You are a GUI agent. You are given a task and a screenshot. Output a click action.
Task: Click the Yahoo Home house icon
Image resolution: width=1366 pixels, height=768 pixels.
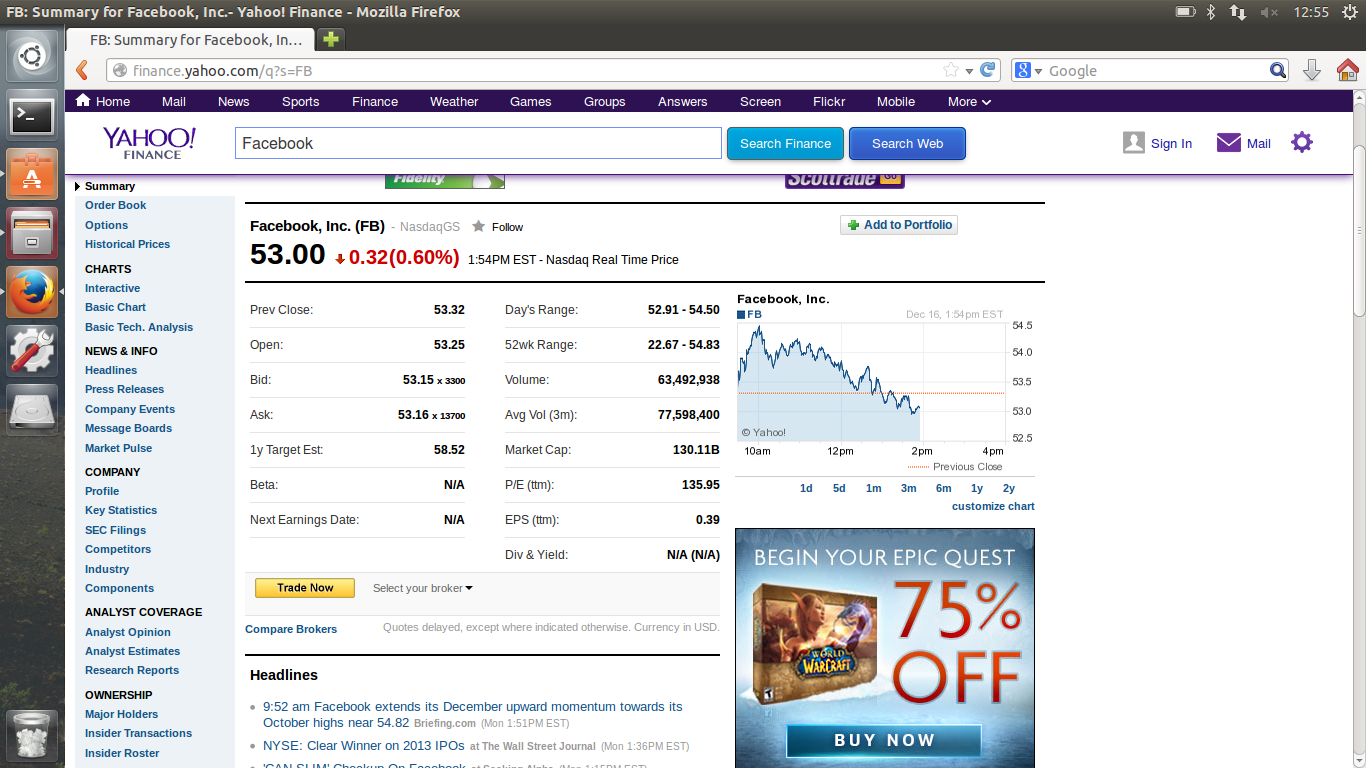(84, 100)
